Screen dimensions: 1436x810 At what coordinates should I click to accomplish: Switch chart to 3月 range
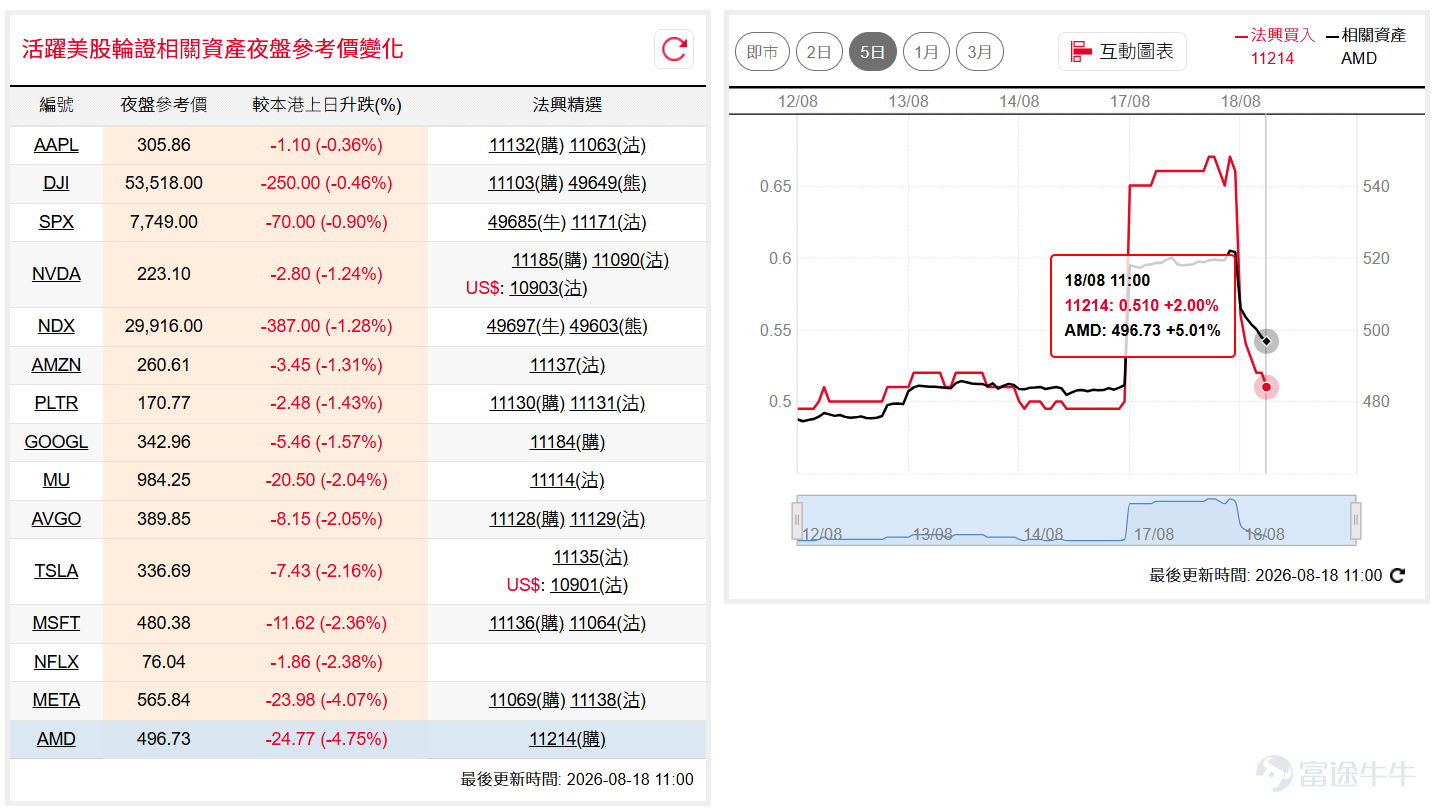(980, 52)
